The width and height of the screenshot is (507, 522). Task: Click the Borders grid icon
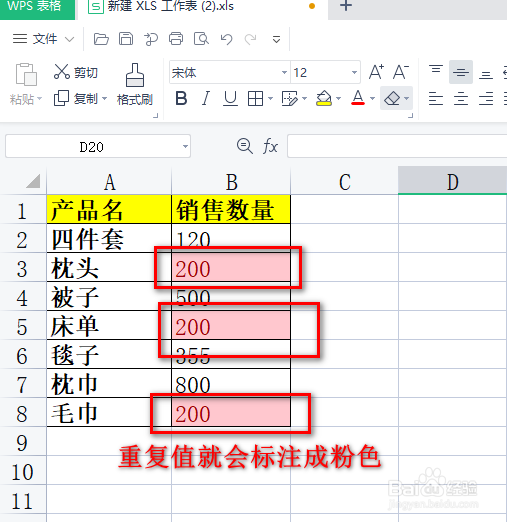tap(256, 99)
